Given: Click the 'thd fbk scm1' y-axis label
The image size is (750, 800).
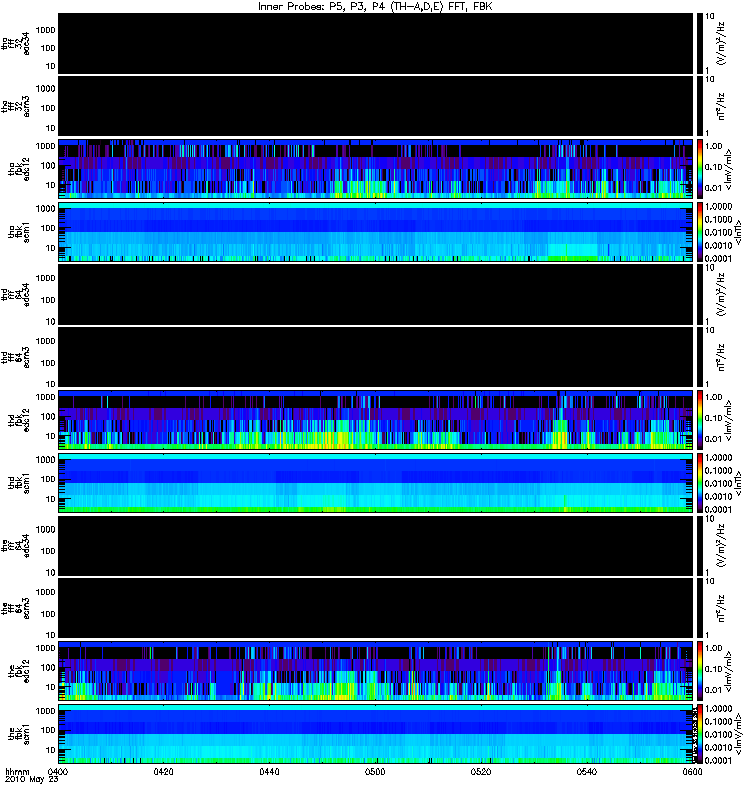Looking at the screenshot, I should [x=19, y=483].
